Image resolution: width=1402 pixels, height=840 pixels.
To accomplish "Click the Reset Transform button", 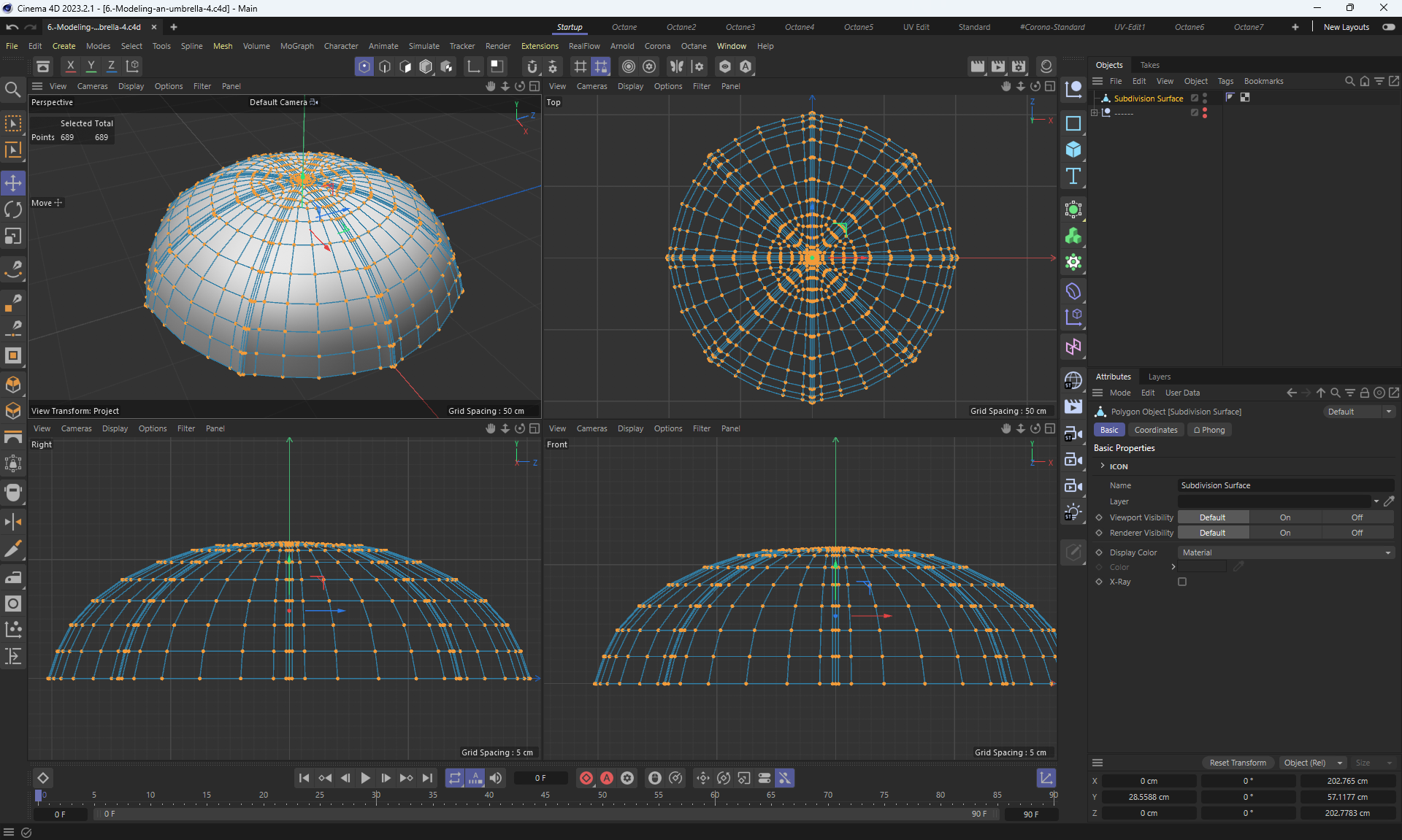I will point(1237,763).
